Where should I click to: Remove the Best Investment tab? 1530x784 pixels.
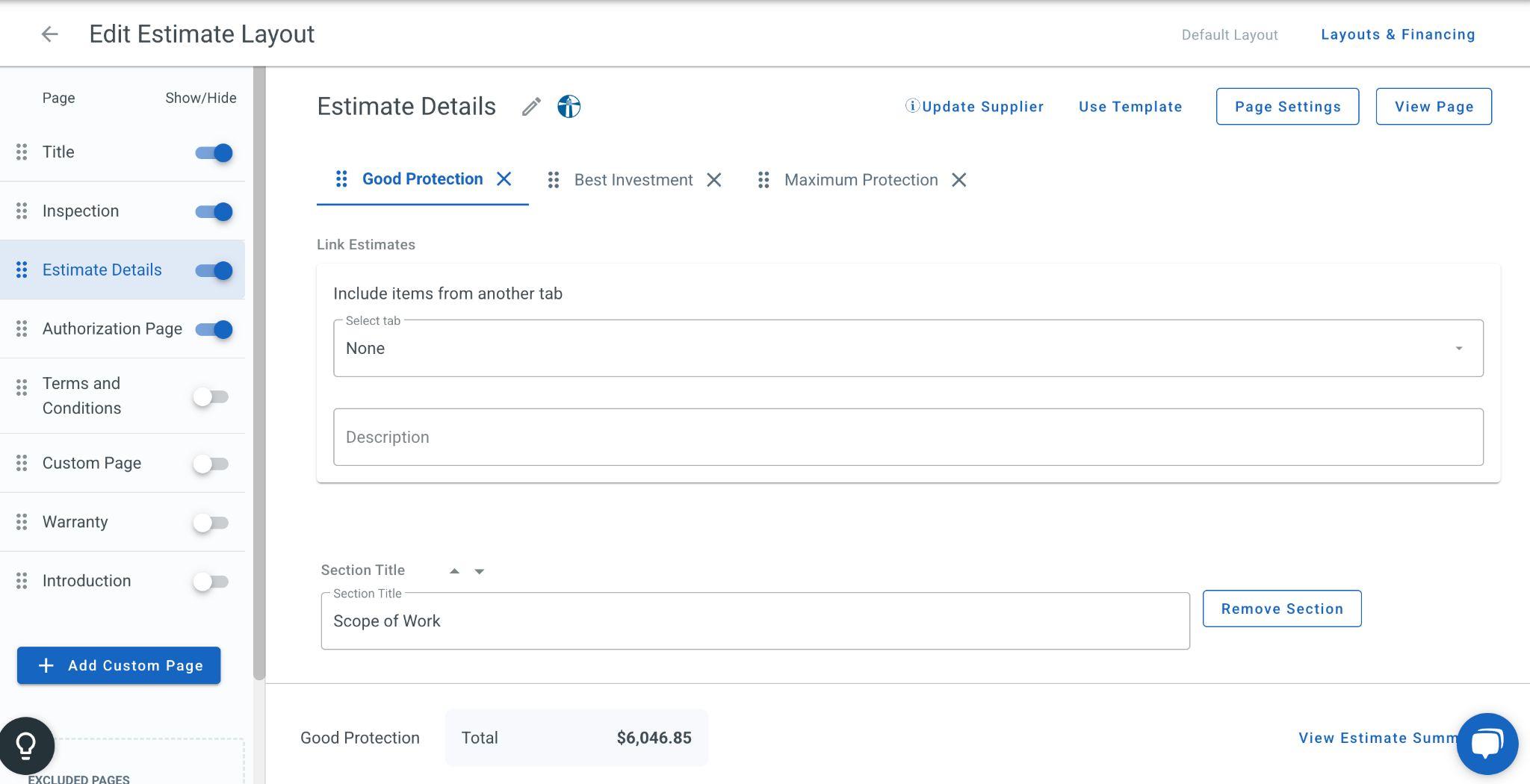click(x=714, y=180)
